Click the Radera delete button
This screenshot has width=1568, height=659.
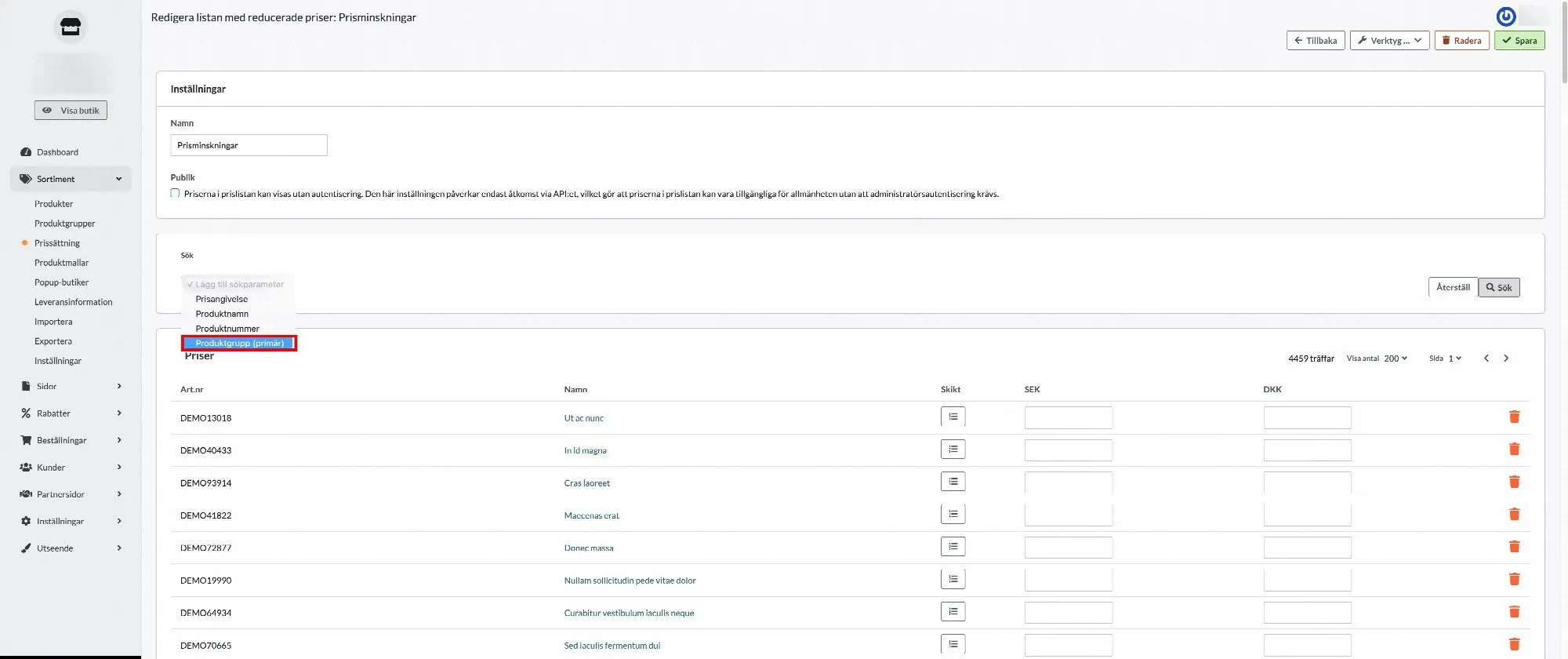(1461, 41)
